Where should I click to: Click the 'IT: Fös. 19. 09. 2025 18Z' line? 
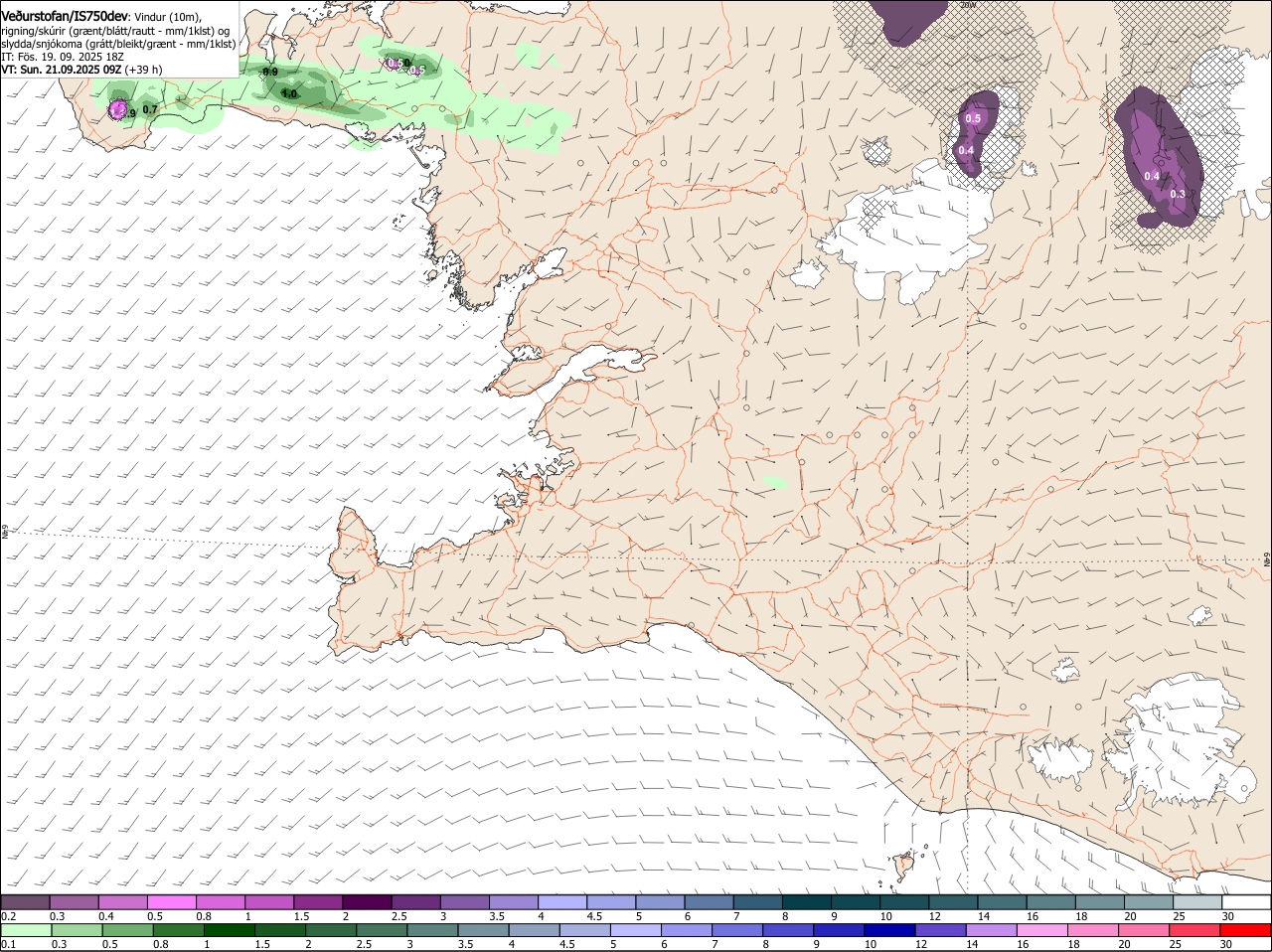(x=63, y=57)
